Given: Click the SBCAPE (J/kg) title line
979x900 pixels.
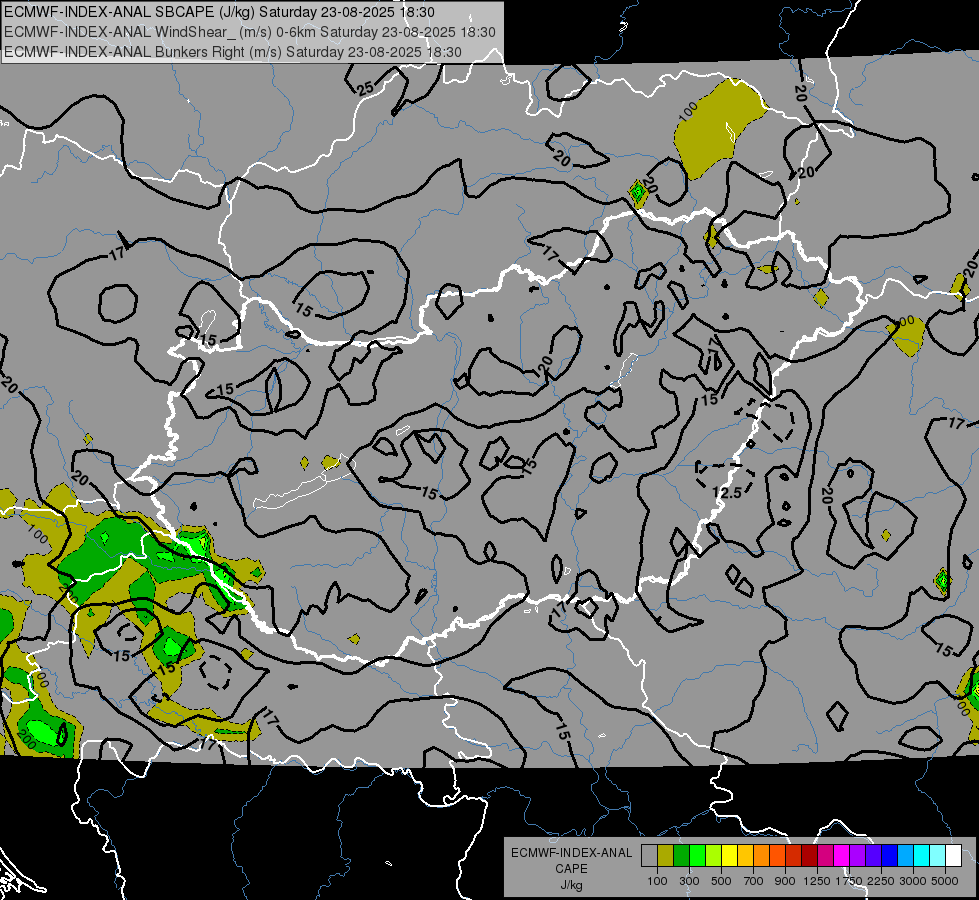Looking at the screenshot, I should 219,12.
